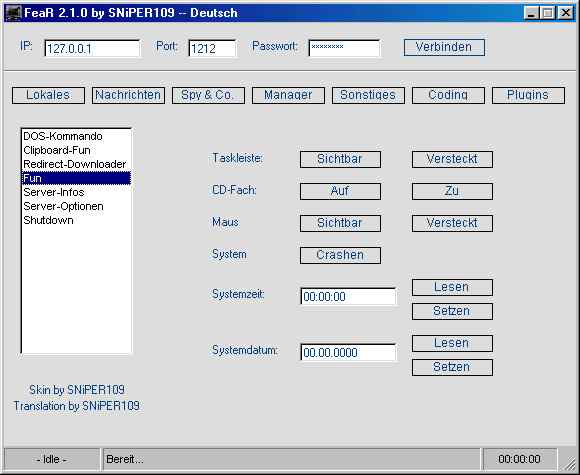Click into the IP address field
The width and height of the screenshot is (580, 475).
tap(92, 48)
